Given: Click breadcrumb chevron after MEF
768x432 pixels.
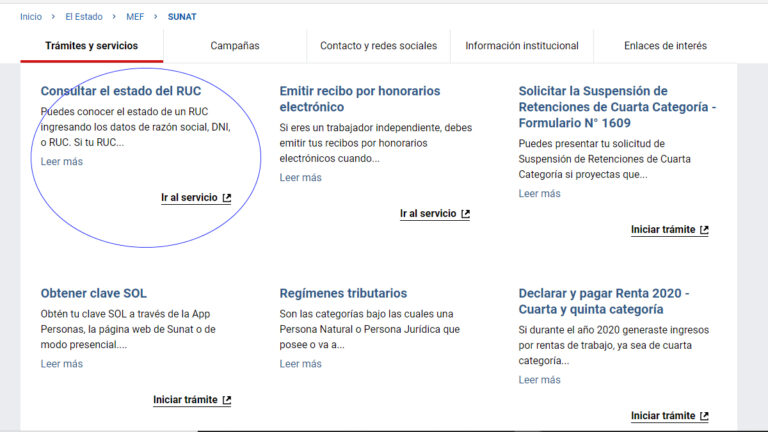Looking at the screenshot, I should click(x=155, y=17).
